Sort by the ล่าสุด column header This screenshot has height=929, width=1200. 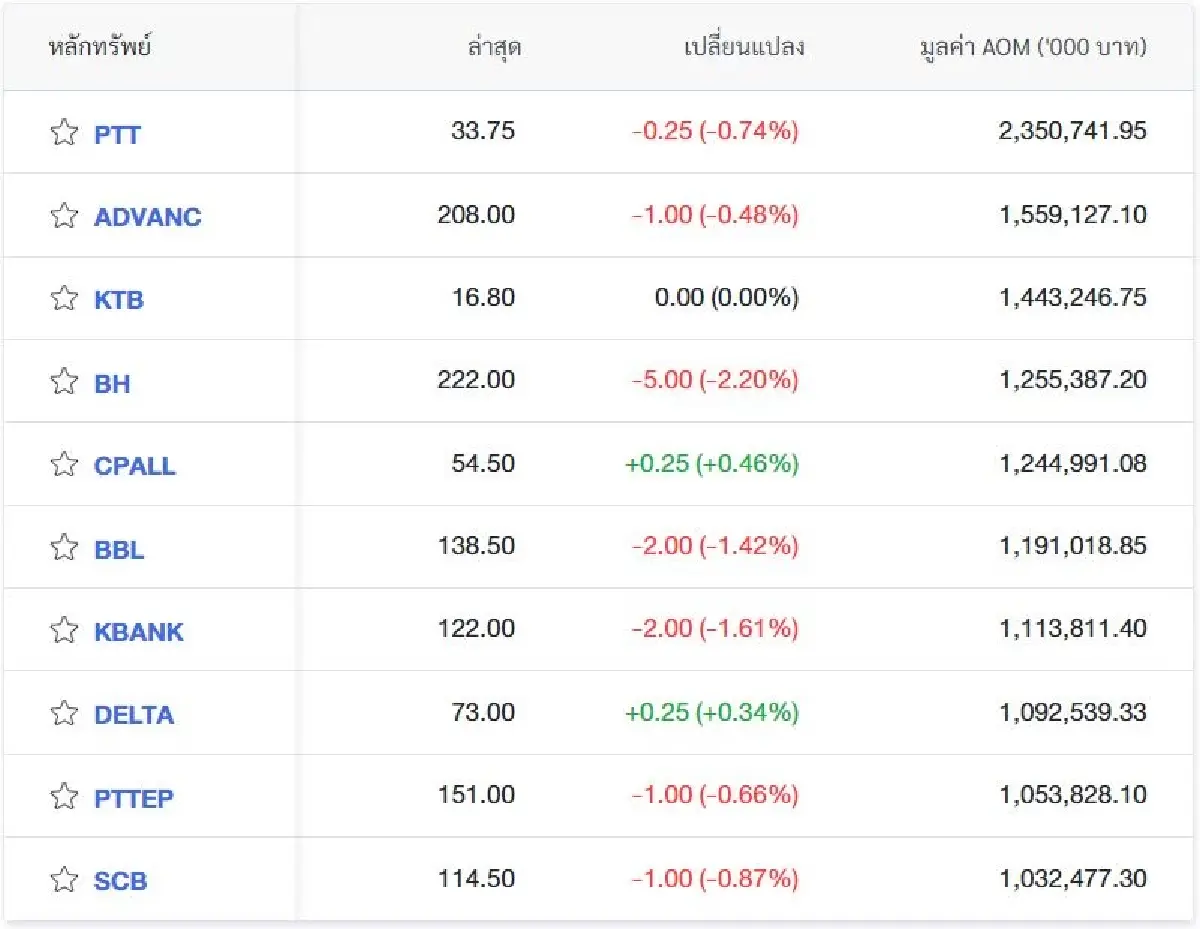(x=494, y=47)
